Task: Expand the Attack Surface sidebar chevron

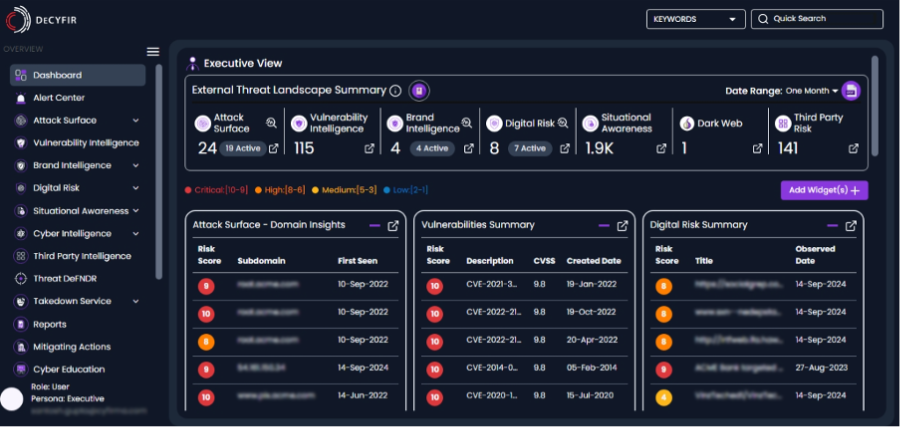Action: click(136, 121)
